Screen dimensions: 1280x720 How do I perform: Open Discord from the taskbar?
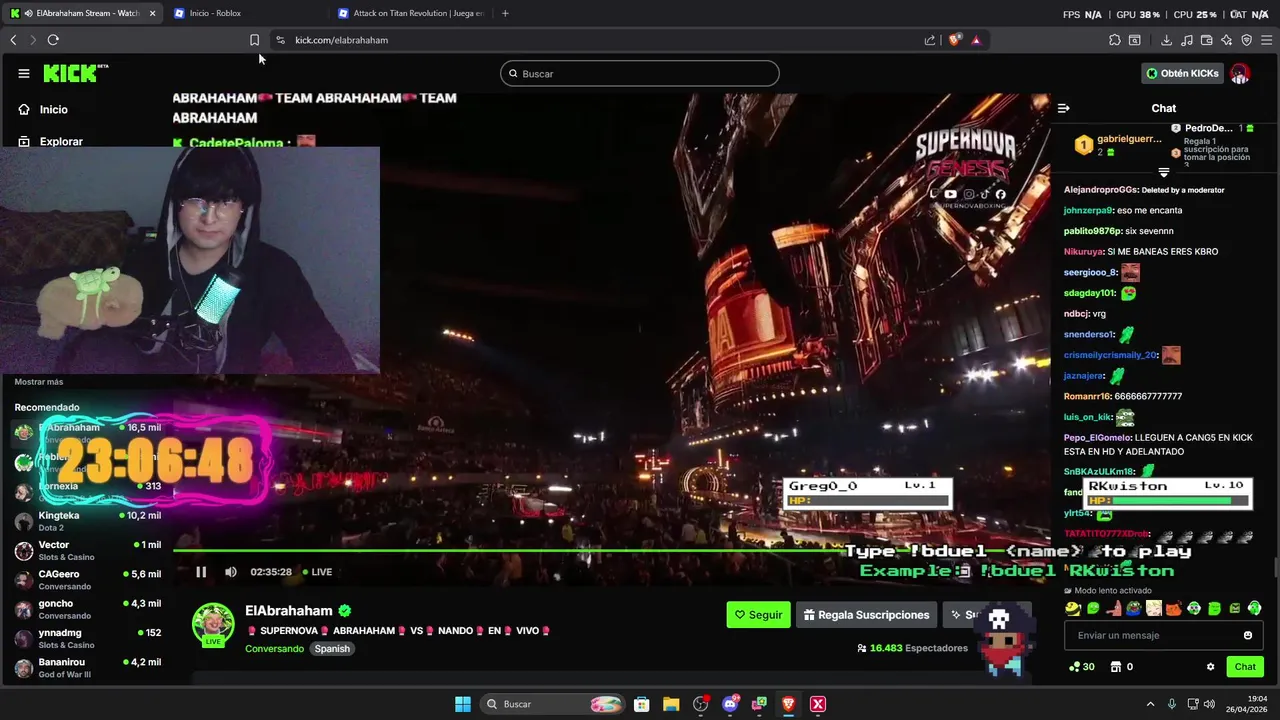coord(730,704)
